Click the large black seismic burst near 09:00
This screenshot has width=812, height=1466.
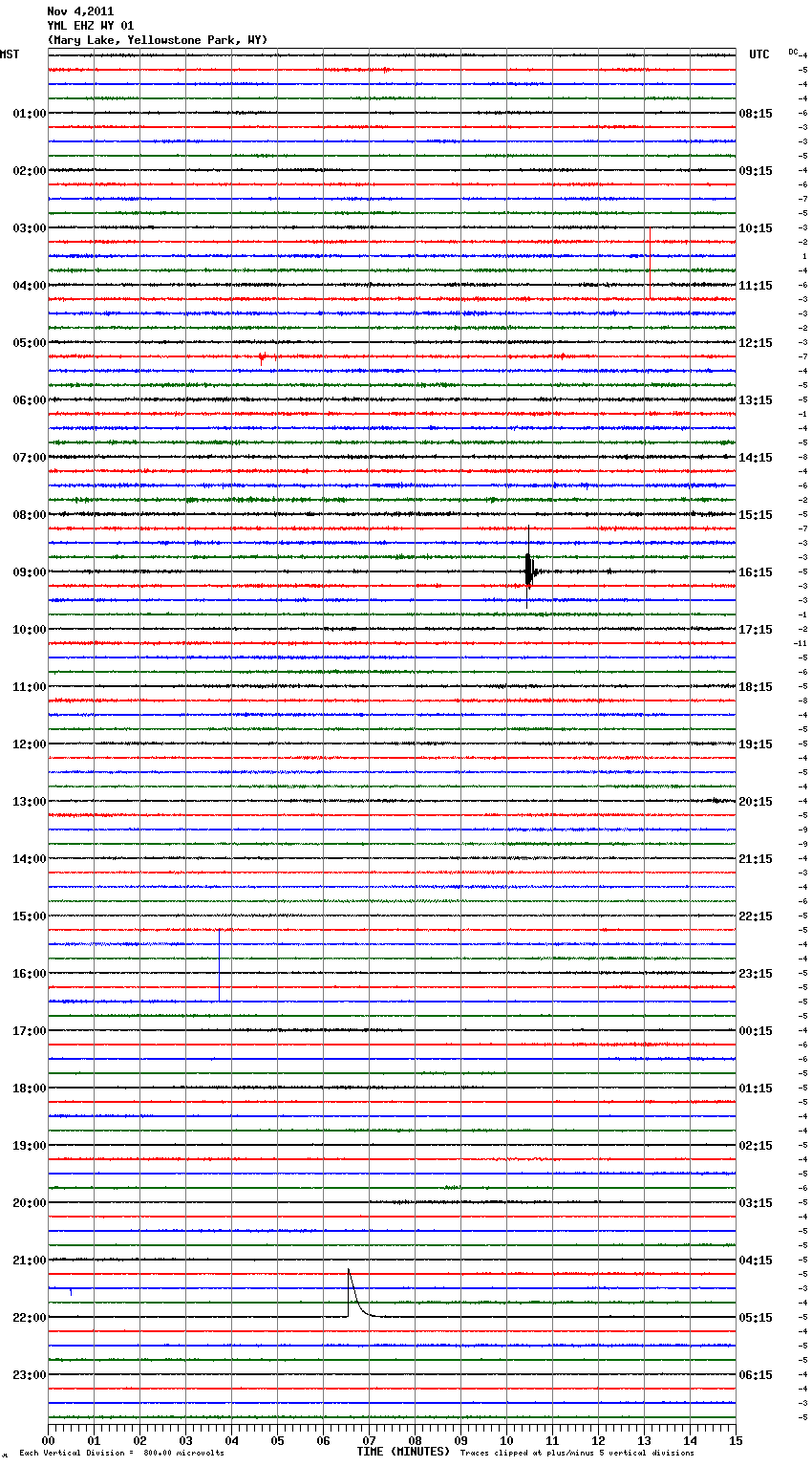pyautogui.click(x=528, y=571)
